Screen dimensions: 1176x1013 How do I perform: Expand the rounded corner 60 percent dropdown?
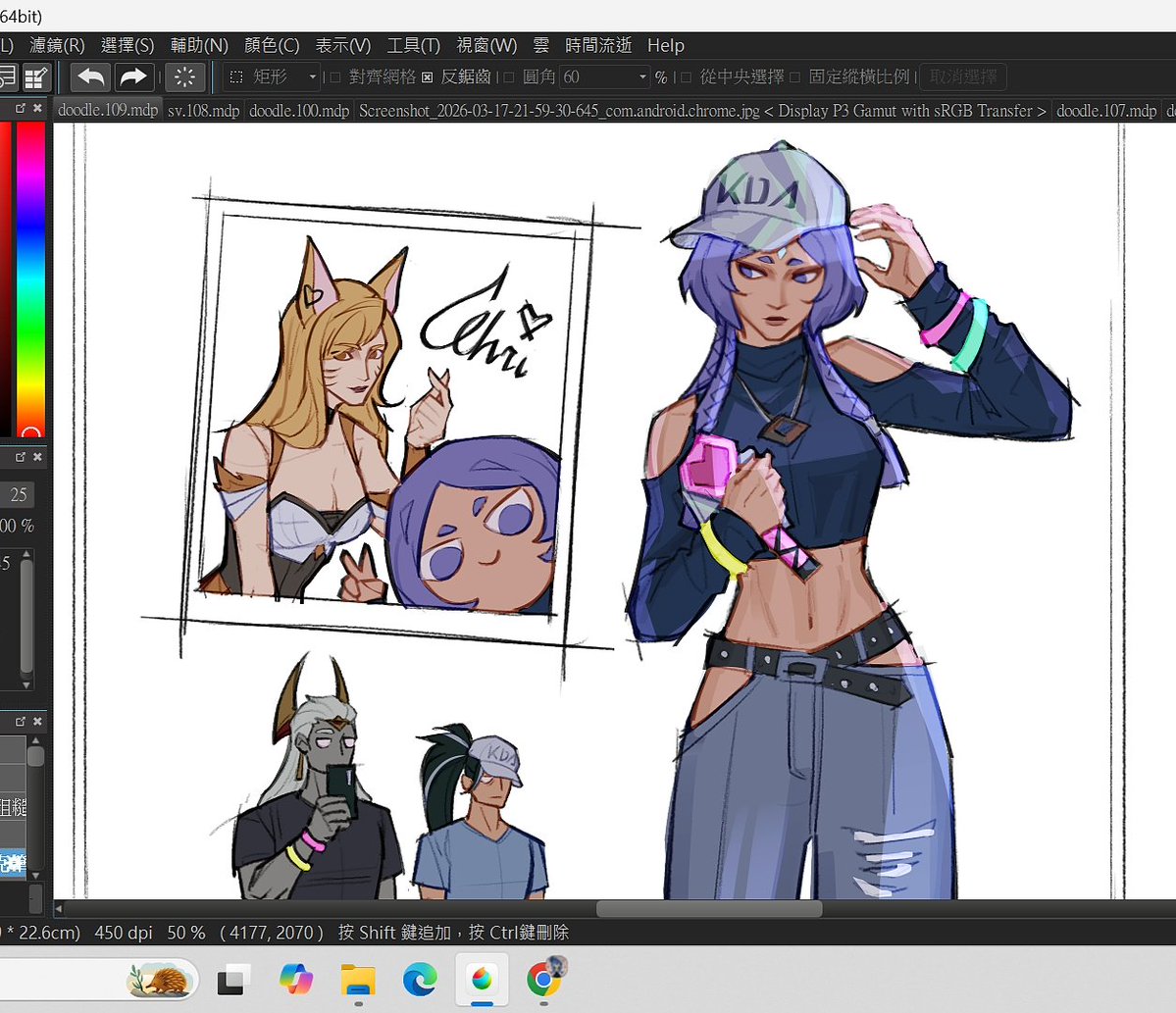[642, 76]
